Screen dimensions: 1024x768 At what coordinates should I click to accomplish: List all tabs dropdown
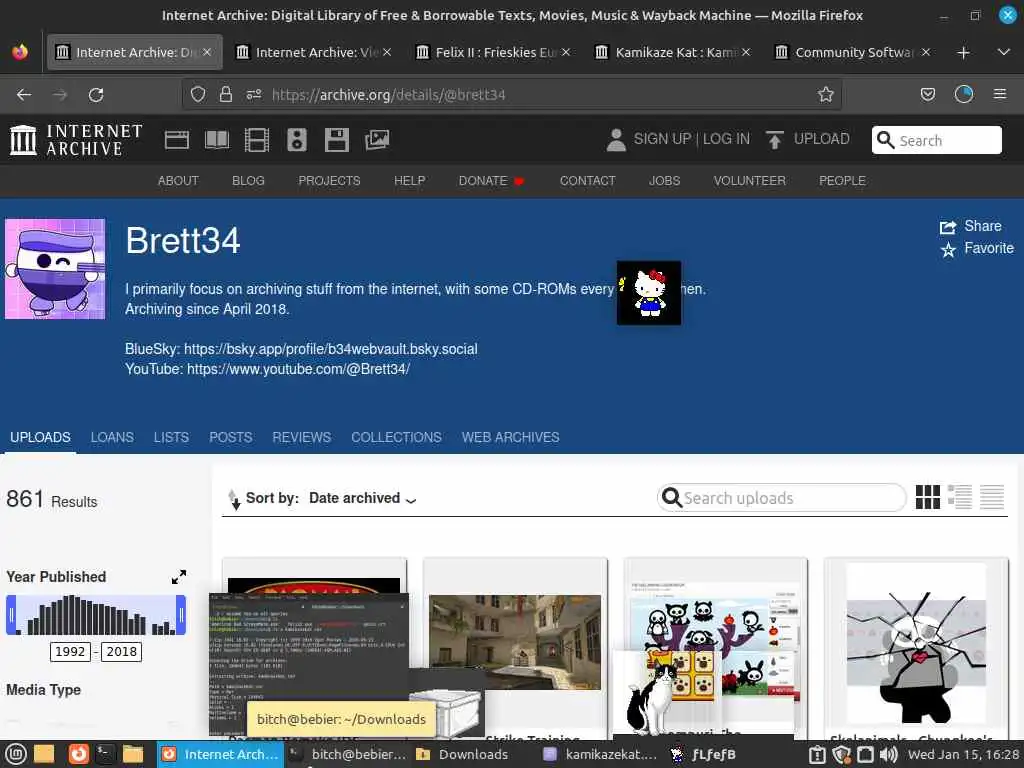click(x=1004, y=52)
